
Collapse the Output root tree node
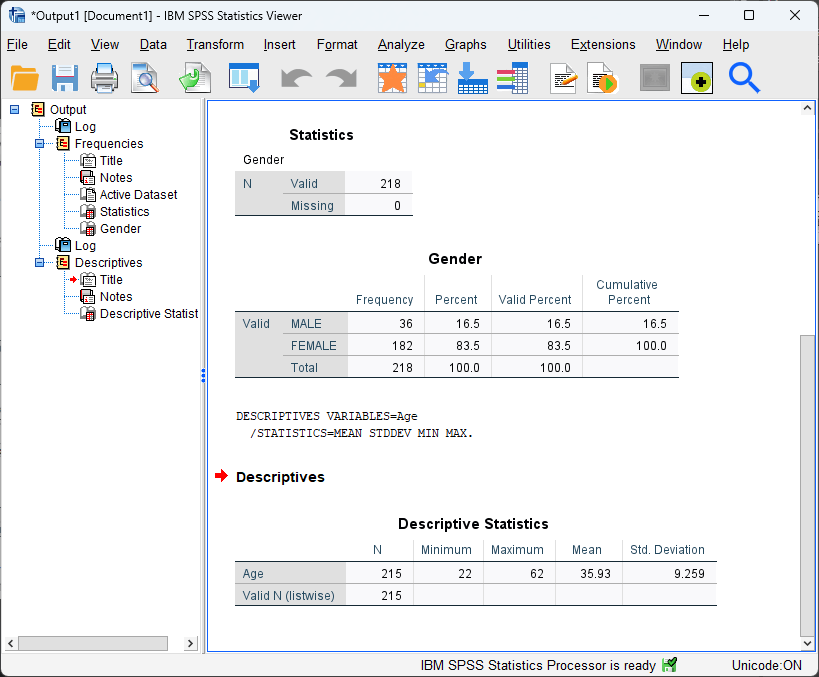pos(15,110)
